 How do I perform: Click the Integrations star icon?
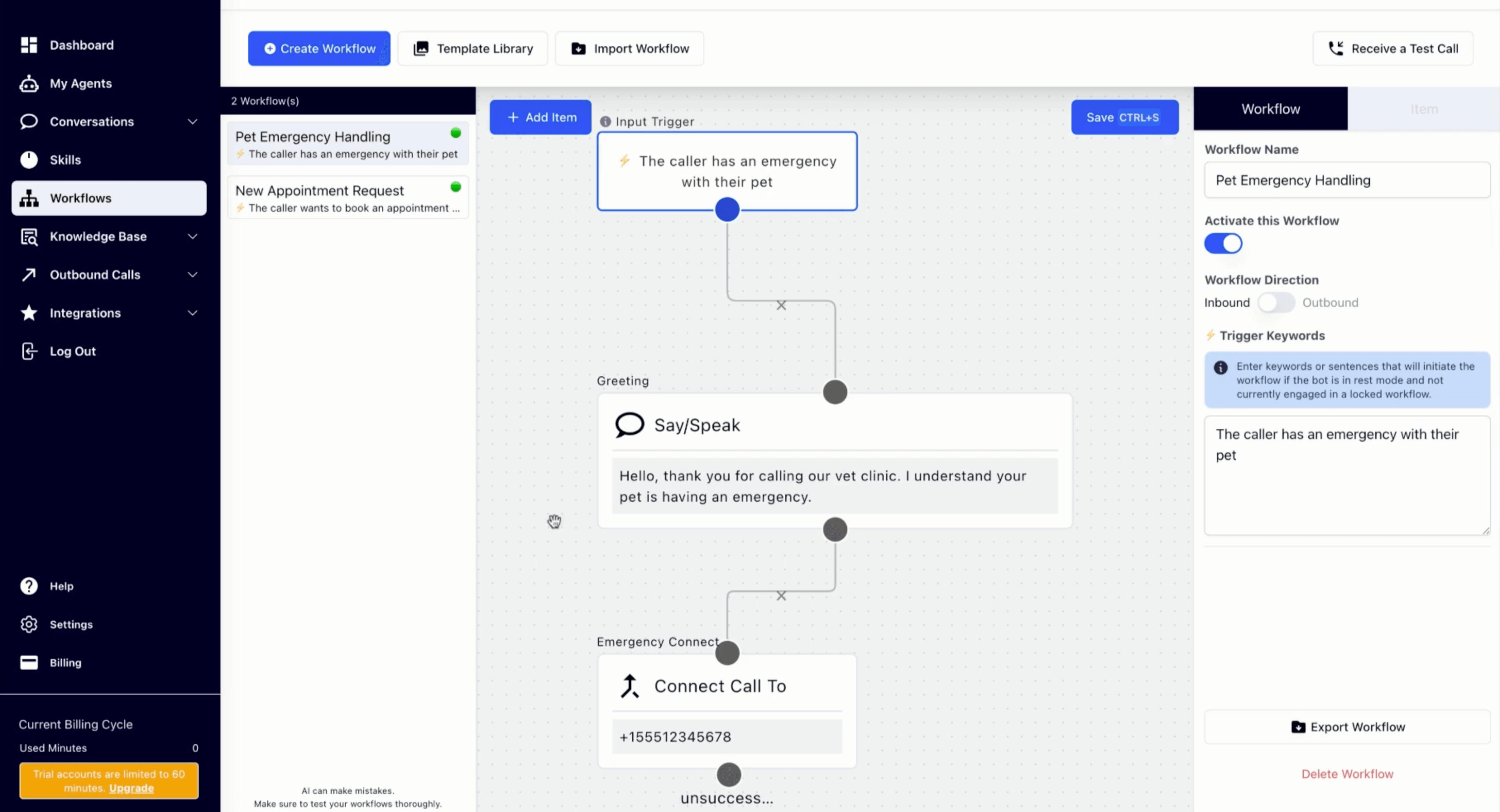point(29,313)
